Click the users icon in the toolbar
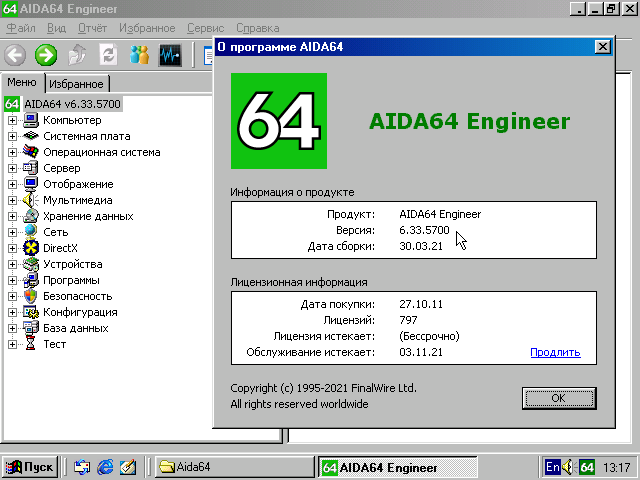This screenshot has width=640, height=480. [x=139, y=55]
